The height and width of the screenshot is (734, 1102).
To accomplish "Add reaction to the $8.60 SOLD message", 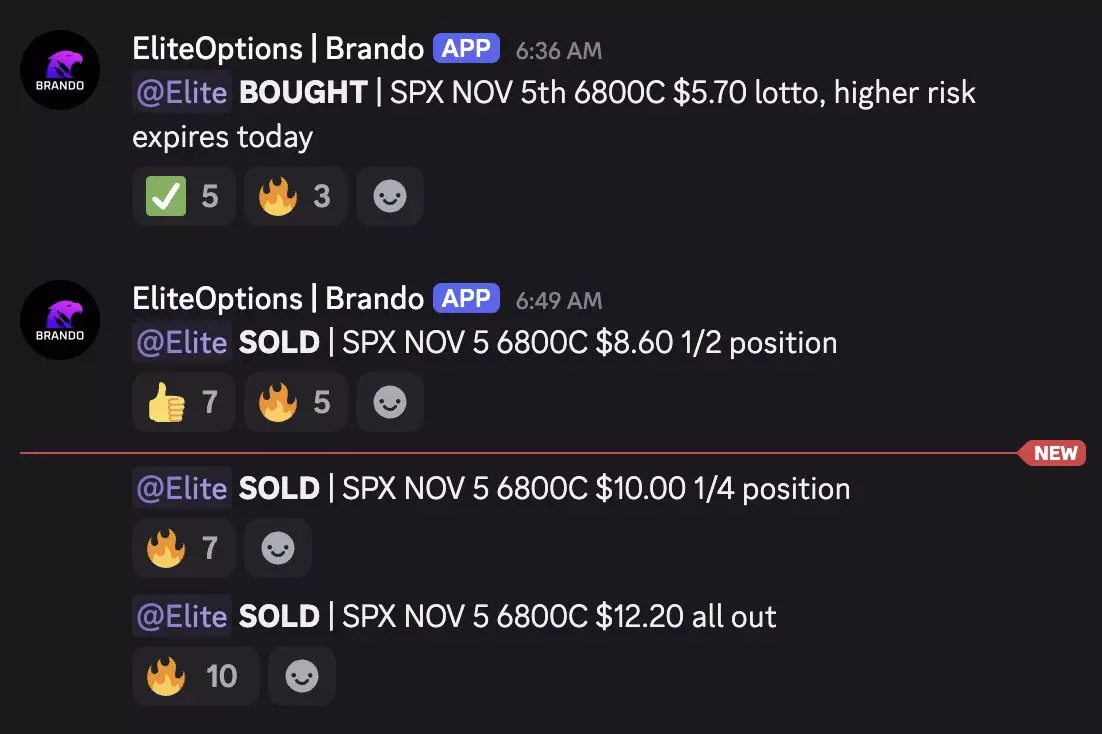I will pos(390,402).
